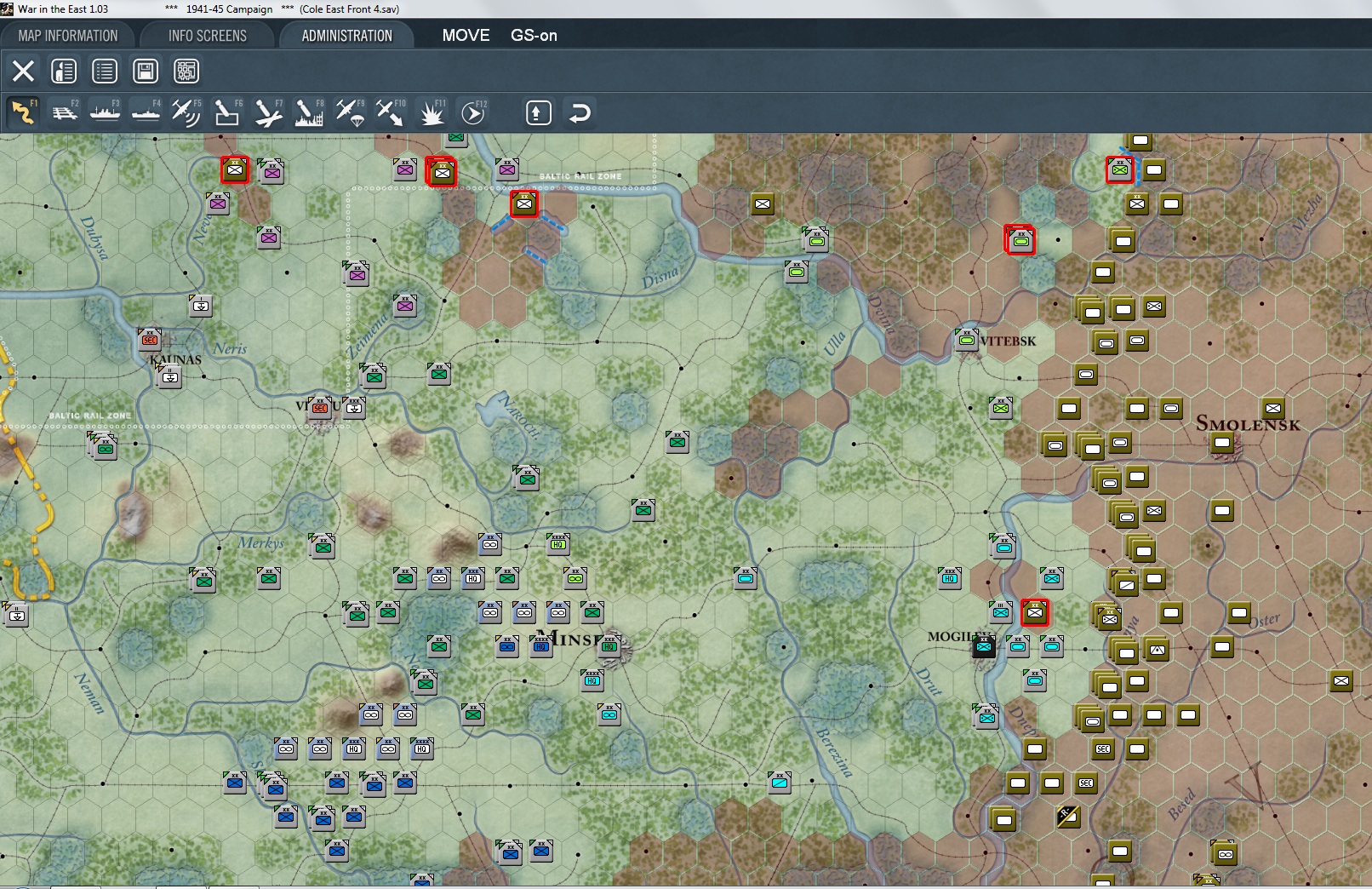Screen dimensions: 1372x889
Task: Open the INFO SCREENS tab
Action: click(x=207, y=36)
